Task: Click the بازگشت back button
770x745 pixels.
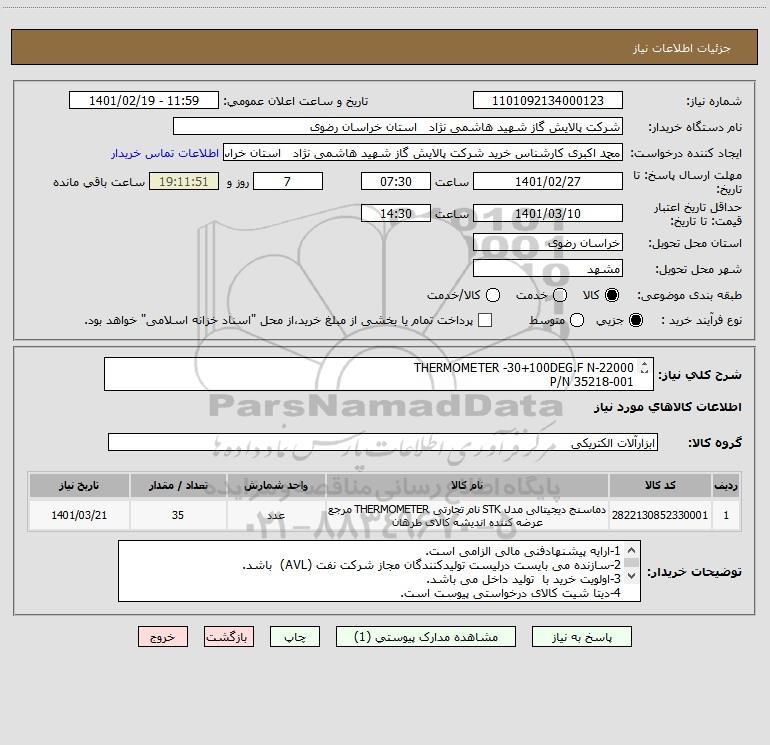Action: (x=229, y=637)
